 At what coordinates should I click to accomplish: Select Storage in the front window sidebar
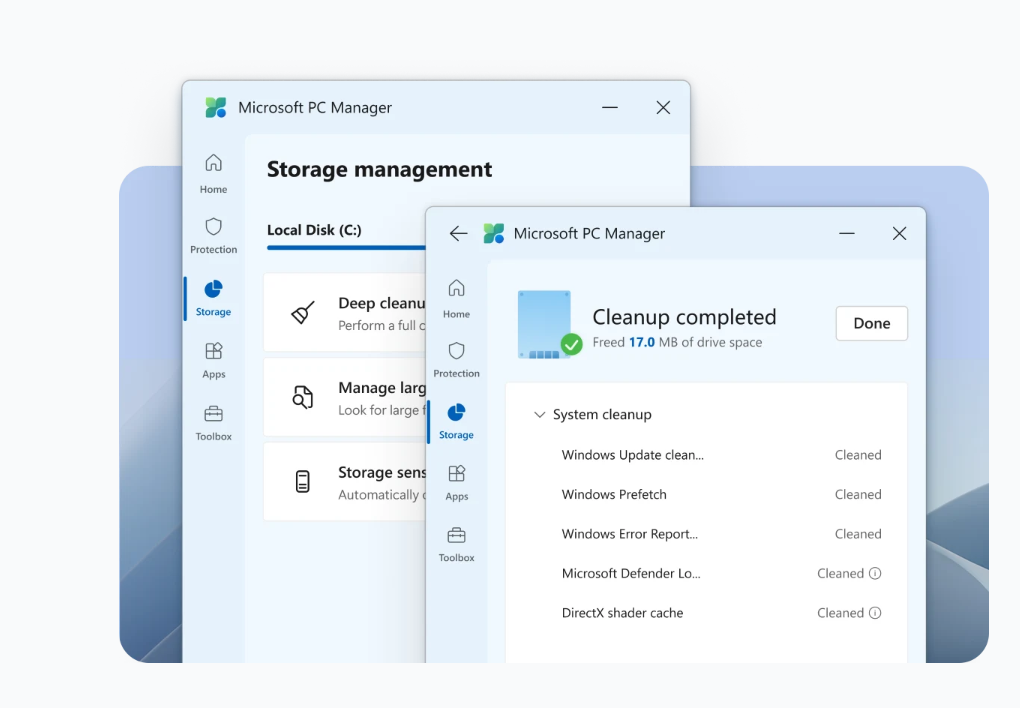coord(456,421)
